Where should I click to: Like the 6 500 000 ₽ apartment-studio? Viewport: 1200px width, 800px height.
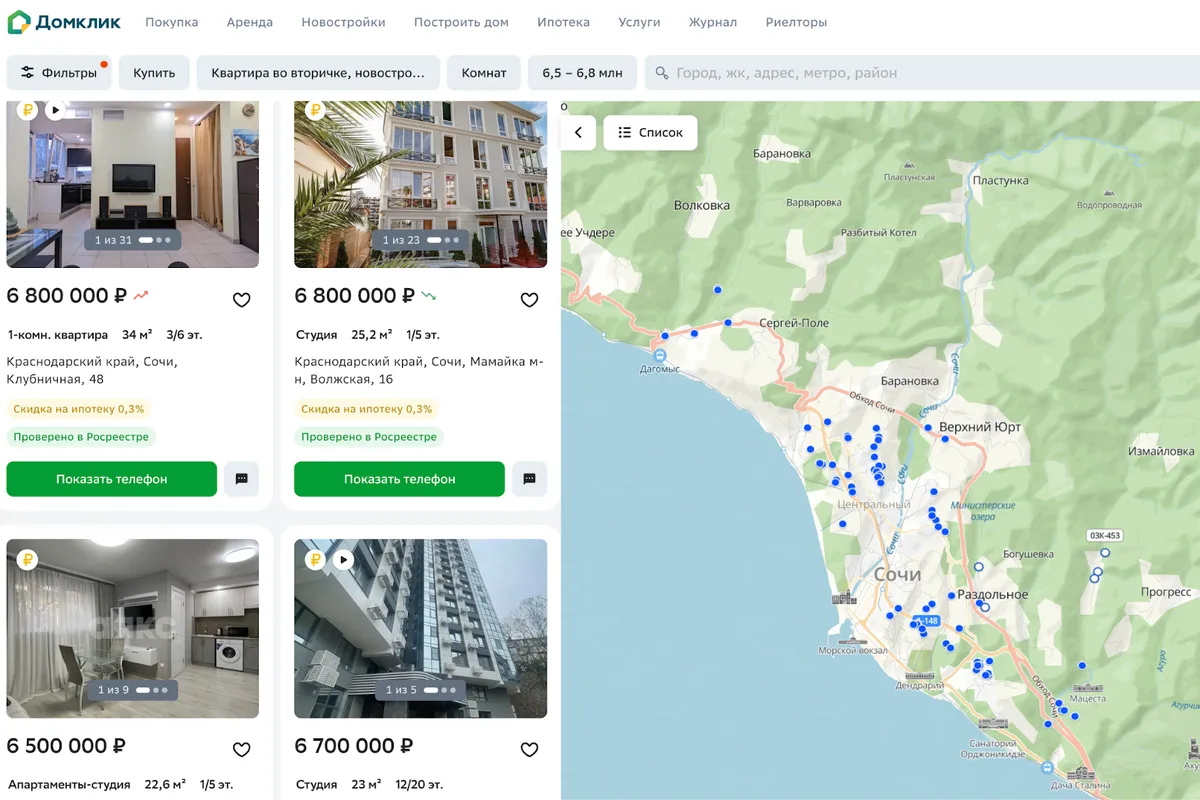click(241, 749)
